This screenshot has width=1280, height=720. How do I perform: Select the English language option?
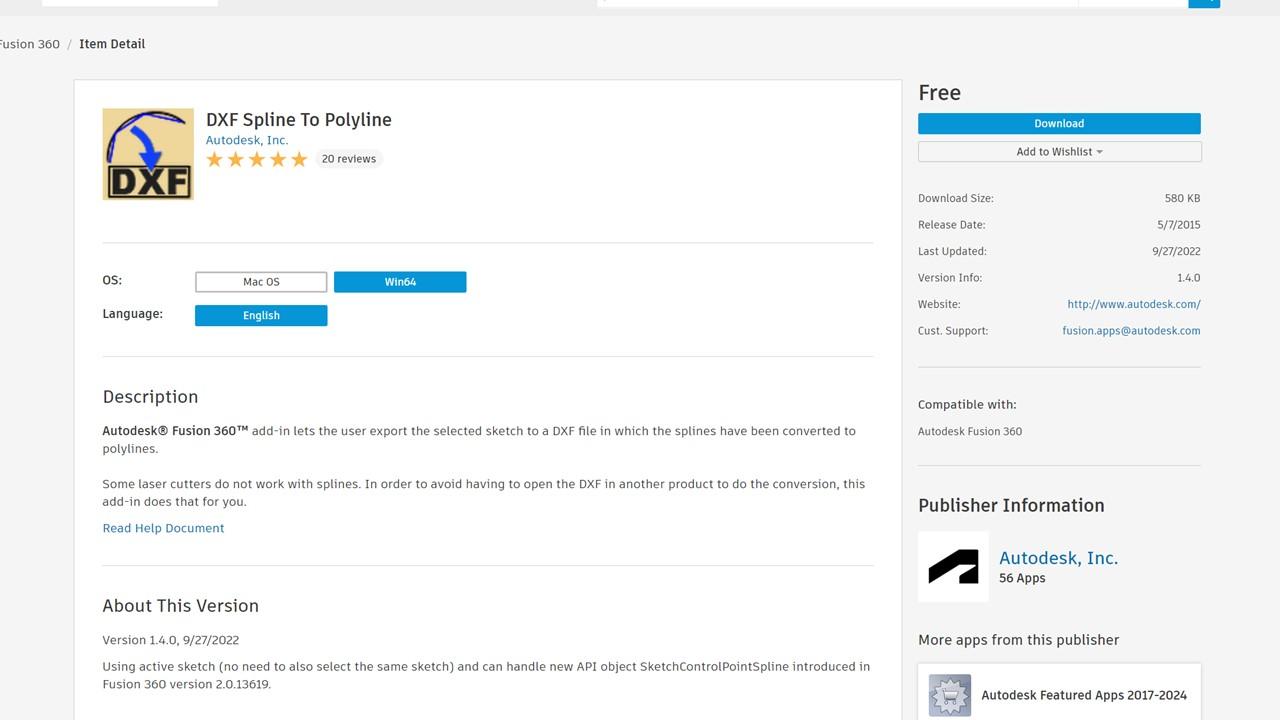click(261, 315)
